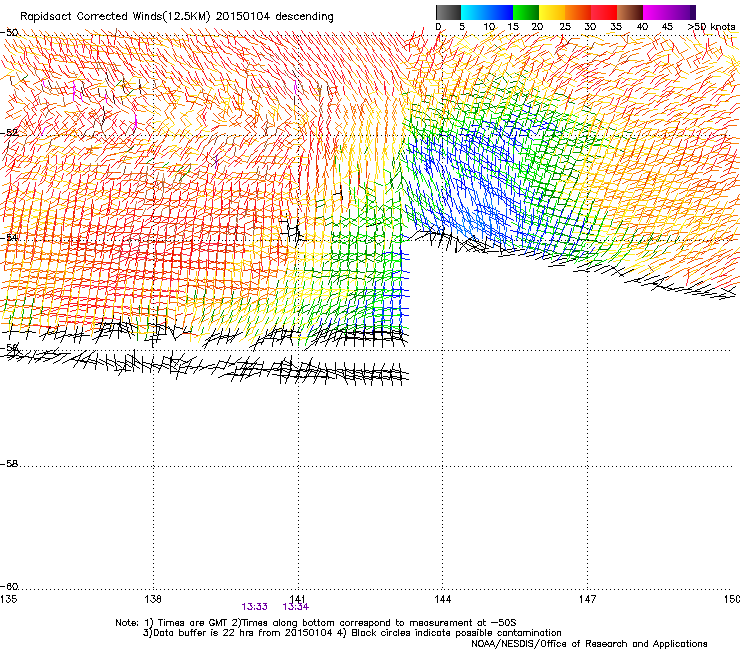Viewport: 740px width, 650px height.
Task: Click the NOAA/NESDIS credit text
Action: click(589, 644)
